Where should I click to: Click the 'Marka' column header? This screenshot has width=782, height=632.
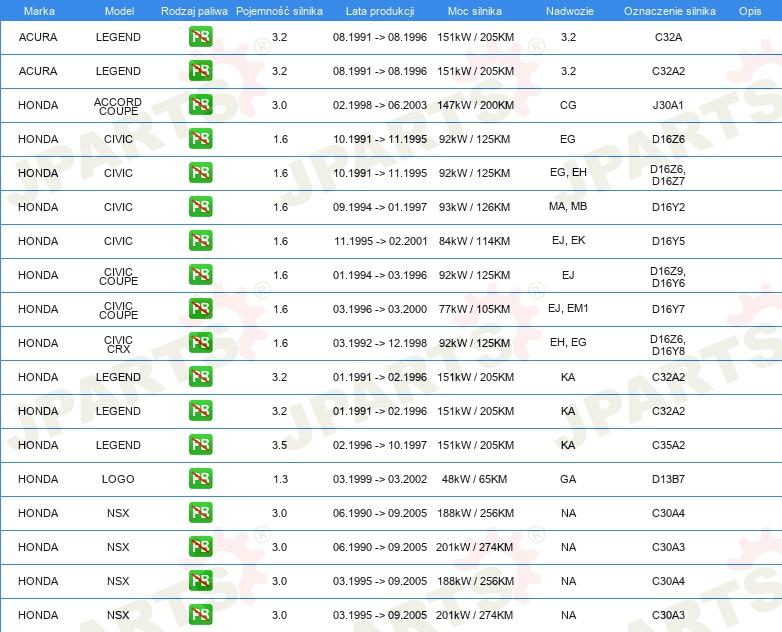(x=39, y=11)
